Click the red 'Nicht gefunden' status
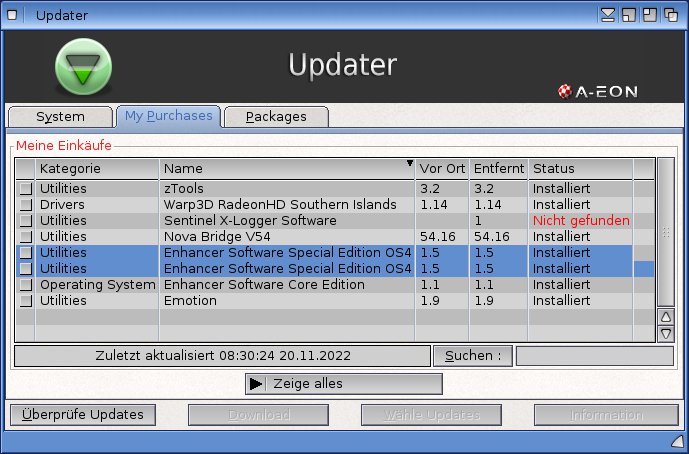This screenshot has width=689, height=454. tap(581, 221)
